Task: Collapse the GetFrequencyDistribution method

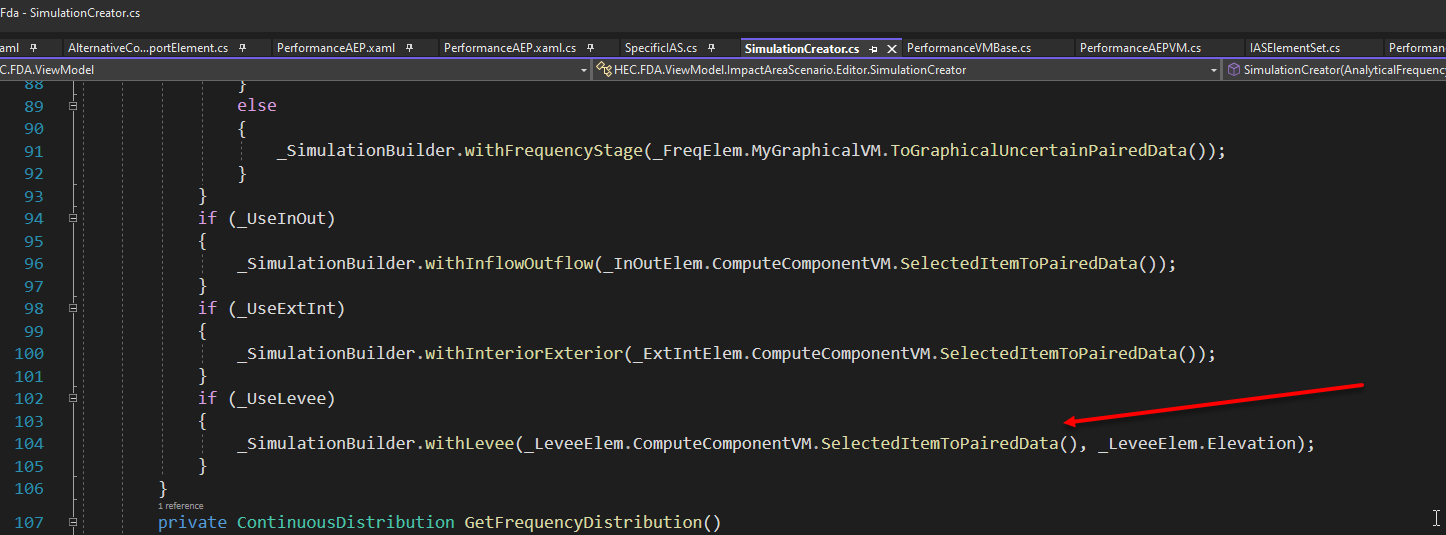Action: pos(73,522)
